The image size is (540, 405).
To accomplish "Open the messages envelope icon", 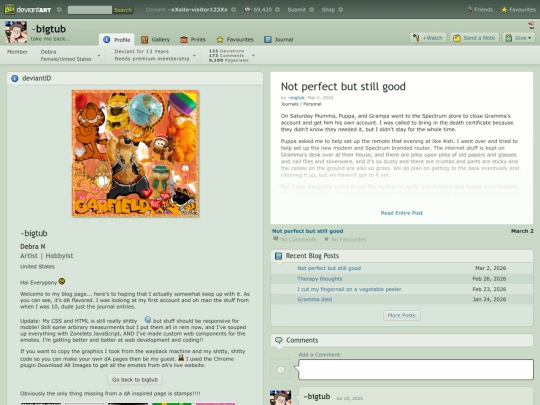I will 247,10.
